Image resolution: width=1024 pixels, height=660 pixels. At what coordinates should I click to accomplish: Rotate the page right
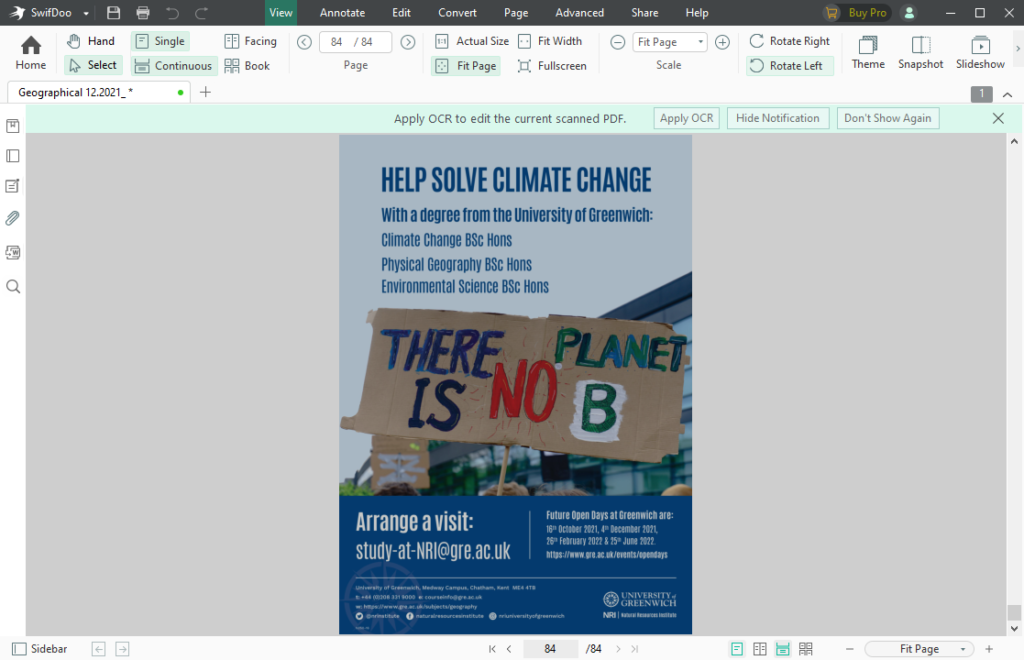click(x=790, y=41)
